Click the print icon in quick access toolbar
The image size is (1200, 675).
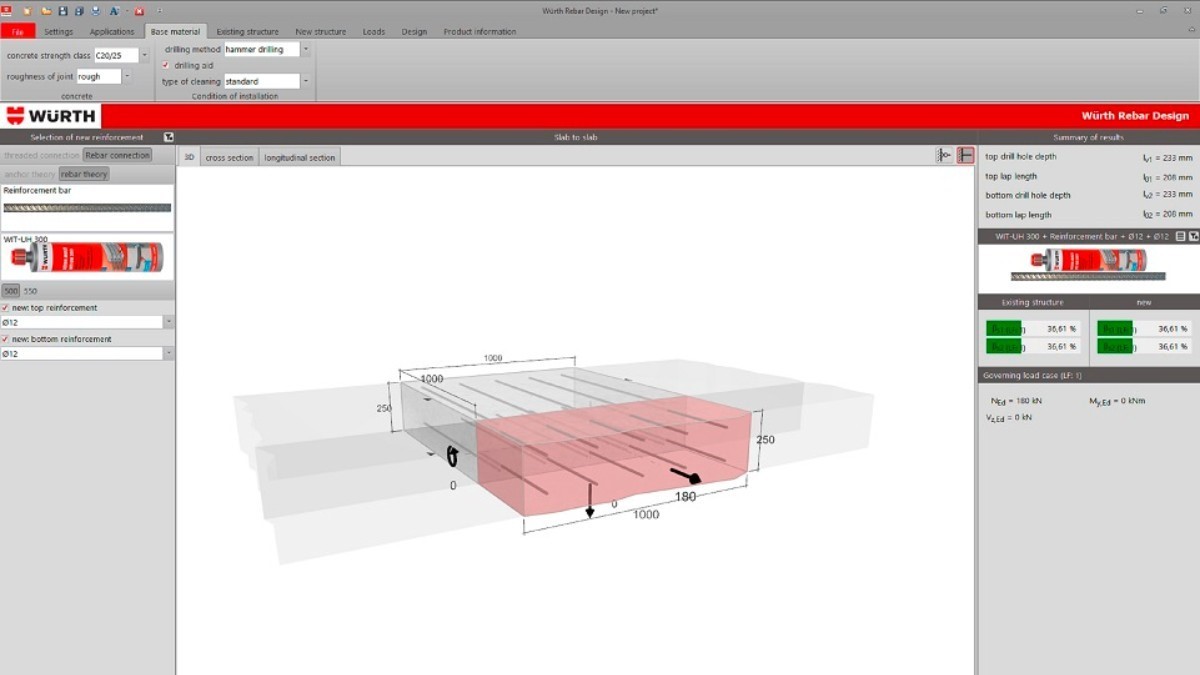[x=96, y=11]
